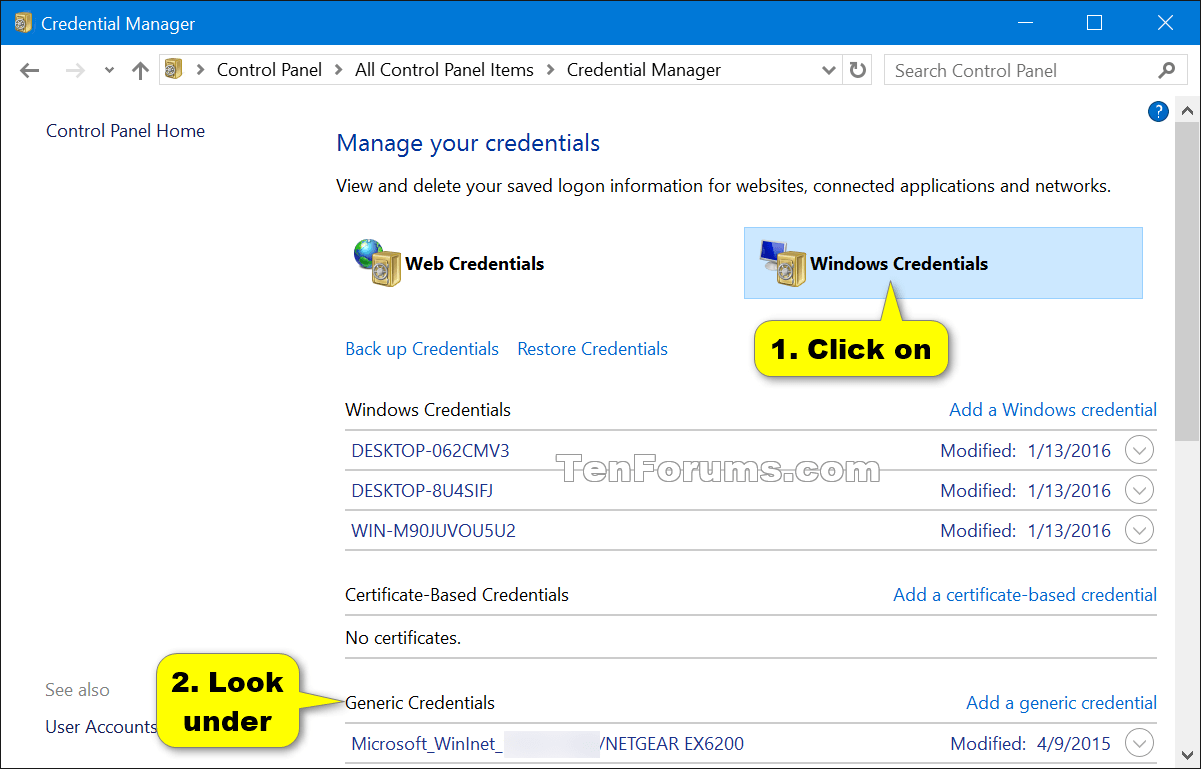Select All Control Panel Items breadcrumb
The image size is (1201, 769).
tap(444, 70)
